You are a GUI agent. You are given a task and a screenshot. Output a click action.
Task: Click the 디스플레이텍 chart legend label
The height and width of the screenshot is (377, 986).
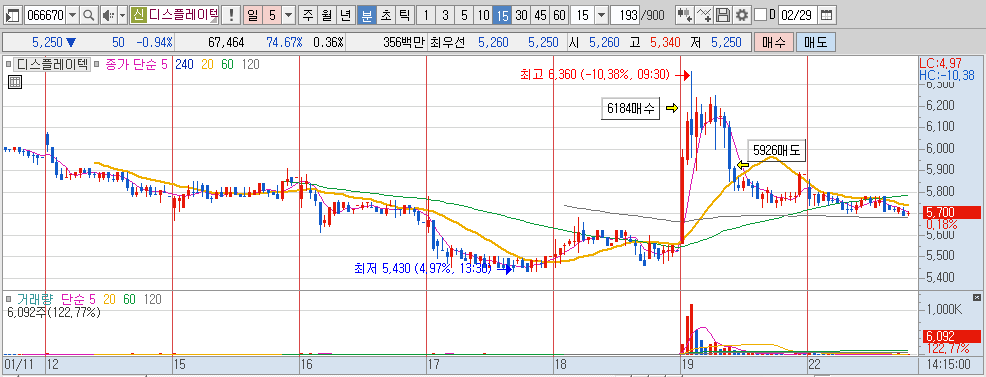[x=53, y=64]
